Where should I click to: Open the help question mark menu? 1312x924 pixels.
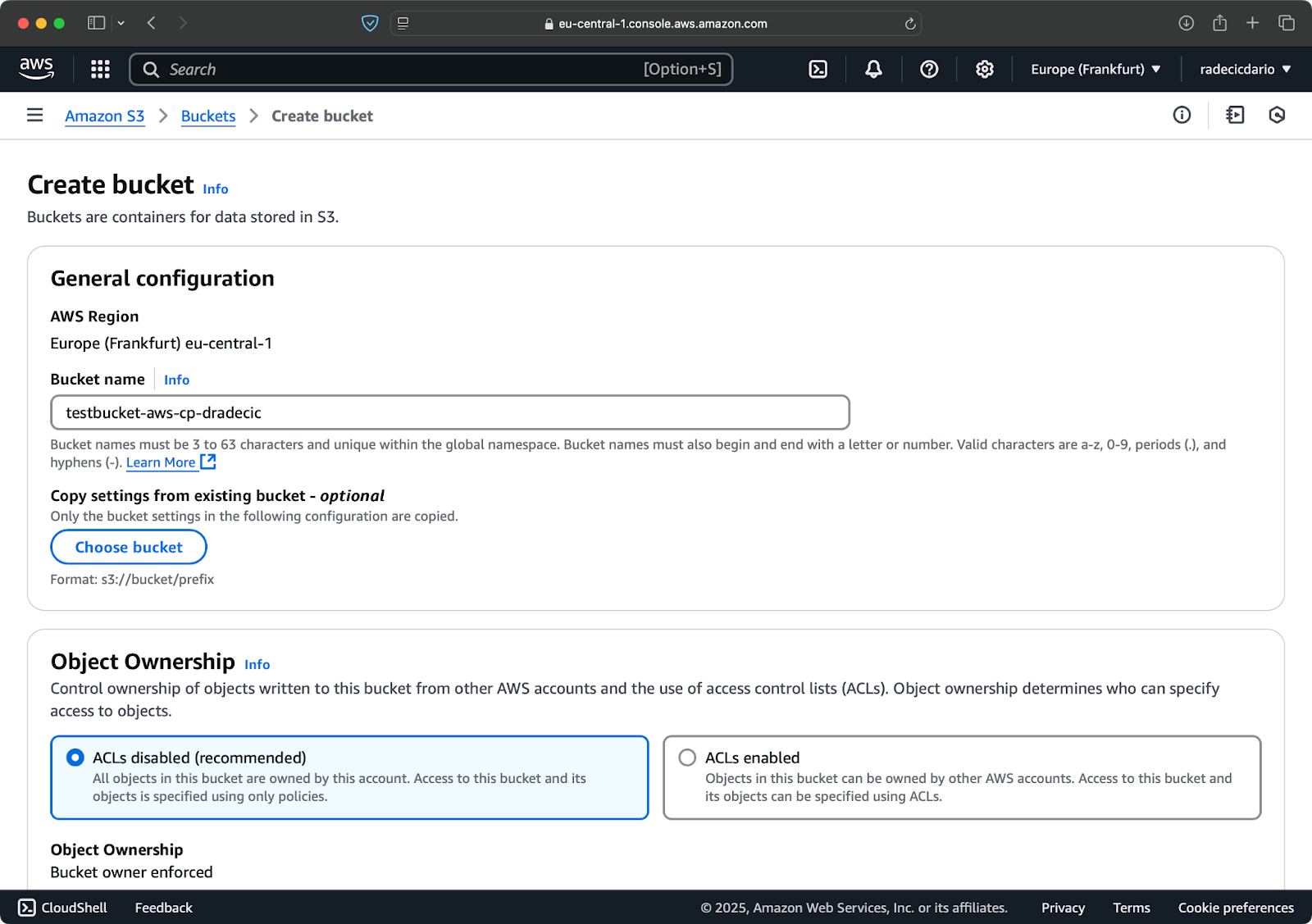929,69
